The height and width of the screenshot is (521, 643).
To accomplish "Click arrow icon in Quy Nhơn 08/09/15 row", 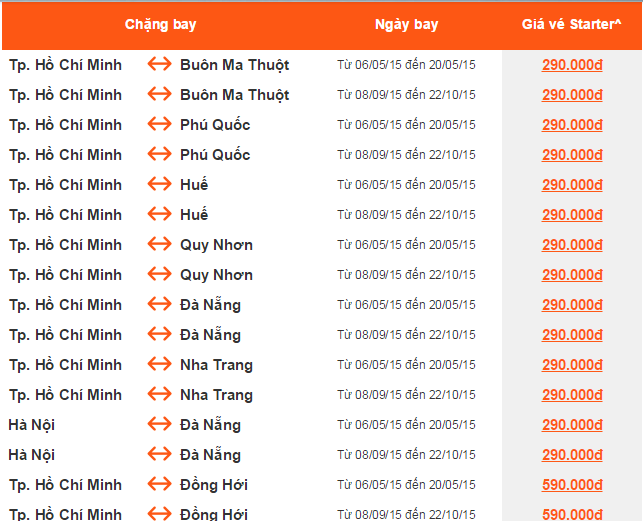I will click(x=160, y=275).
